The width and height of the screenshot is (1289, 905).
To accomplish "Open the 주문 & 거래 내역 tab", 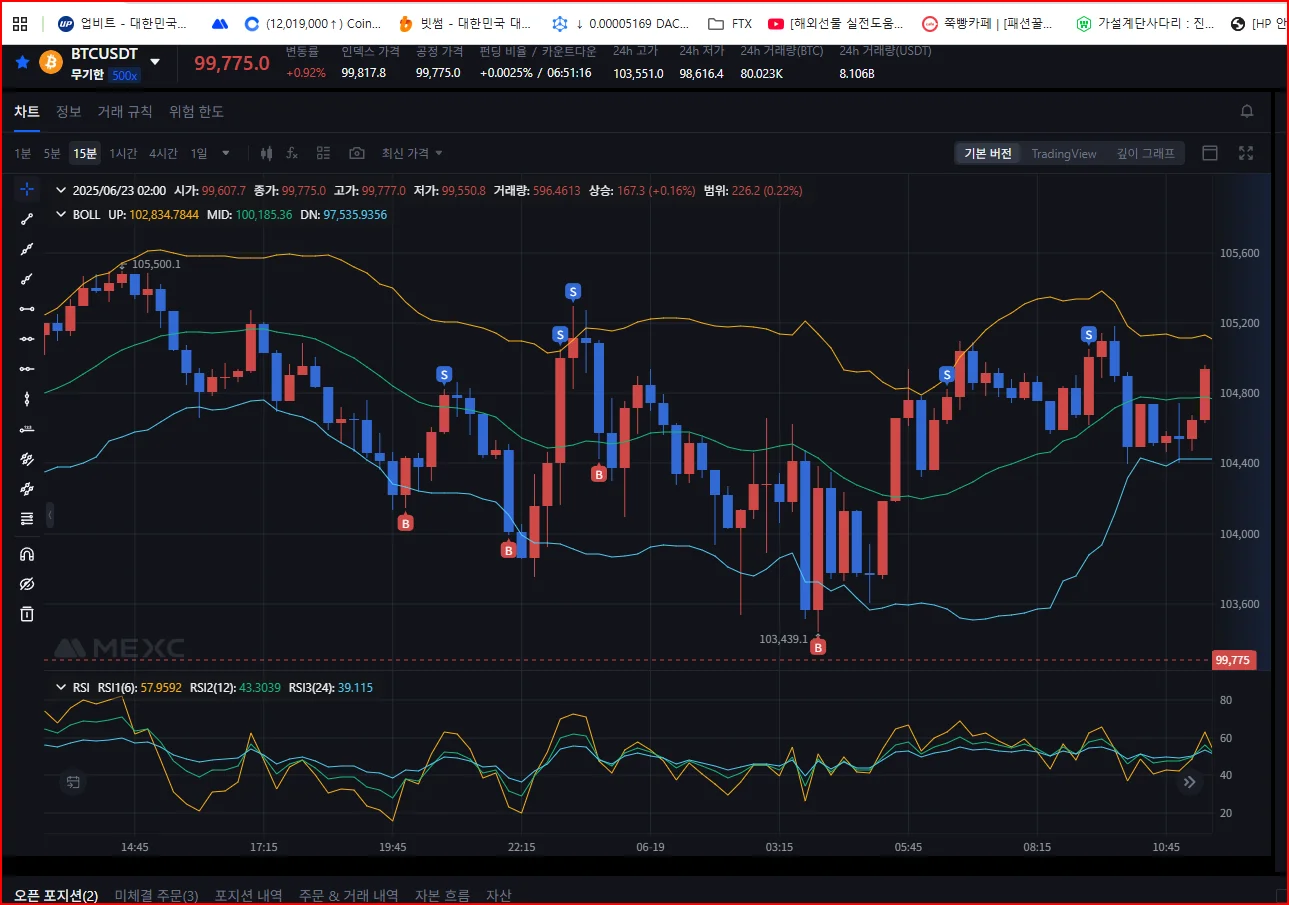I will tap(348, 895).
